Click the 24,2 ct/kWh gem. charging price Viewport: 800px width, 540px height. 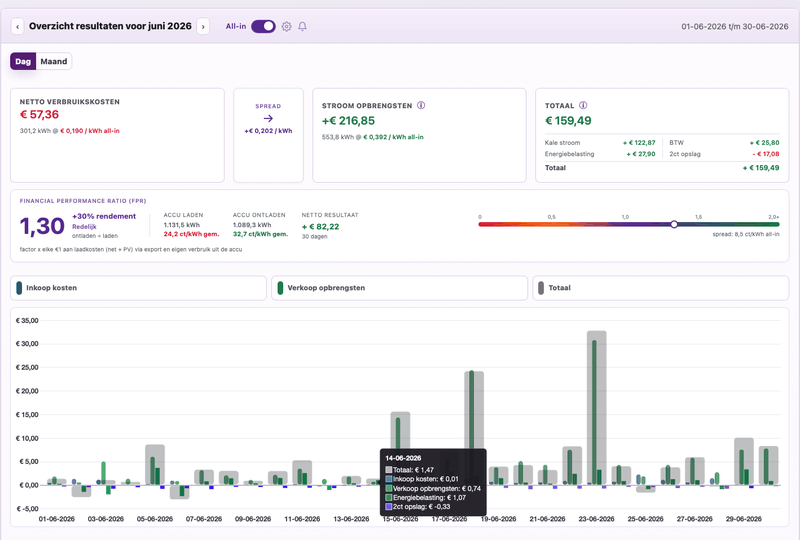191,234
